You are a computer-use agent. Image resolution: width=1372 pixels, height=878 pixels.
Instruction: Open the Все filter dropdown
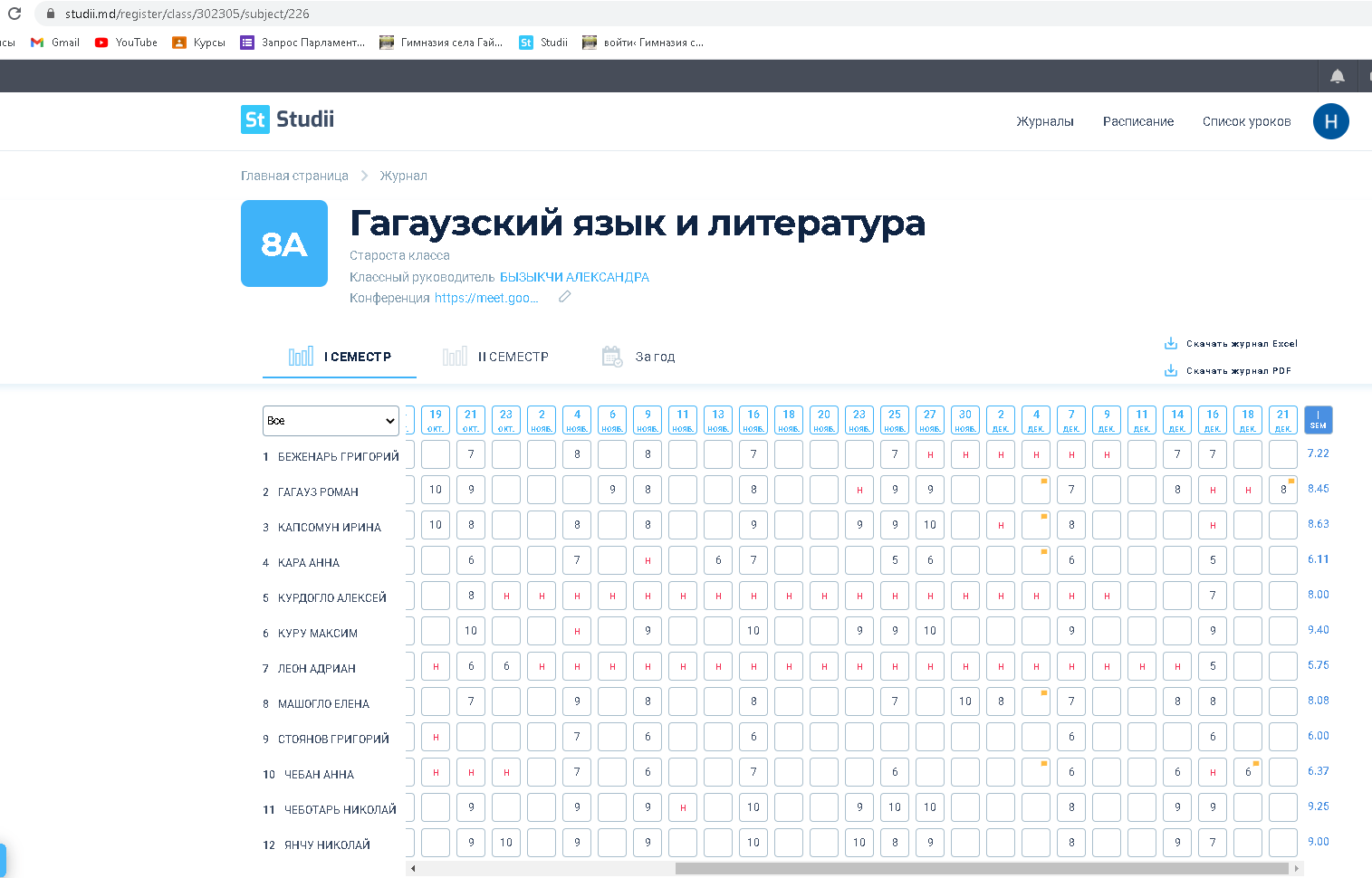331,421
